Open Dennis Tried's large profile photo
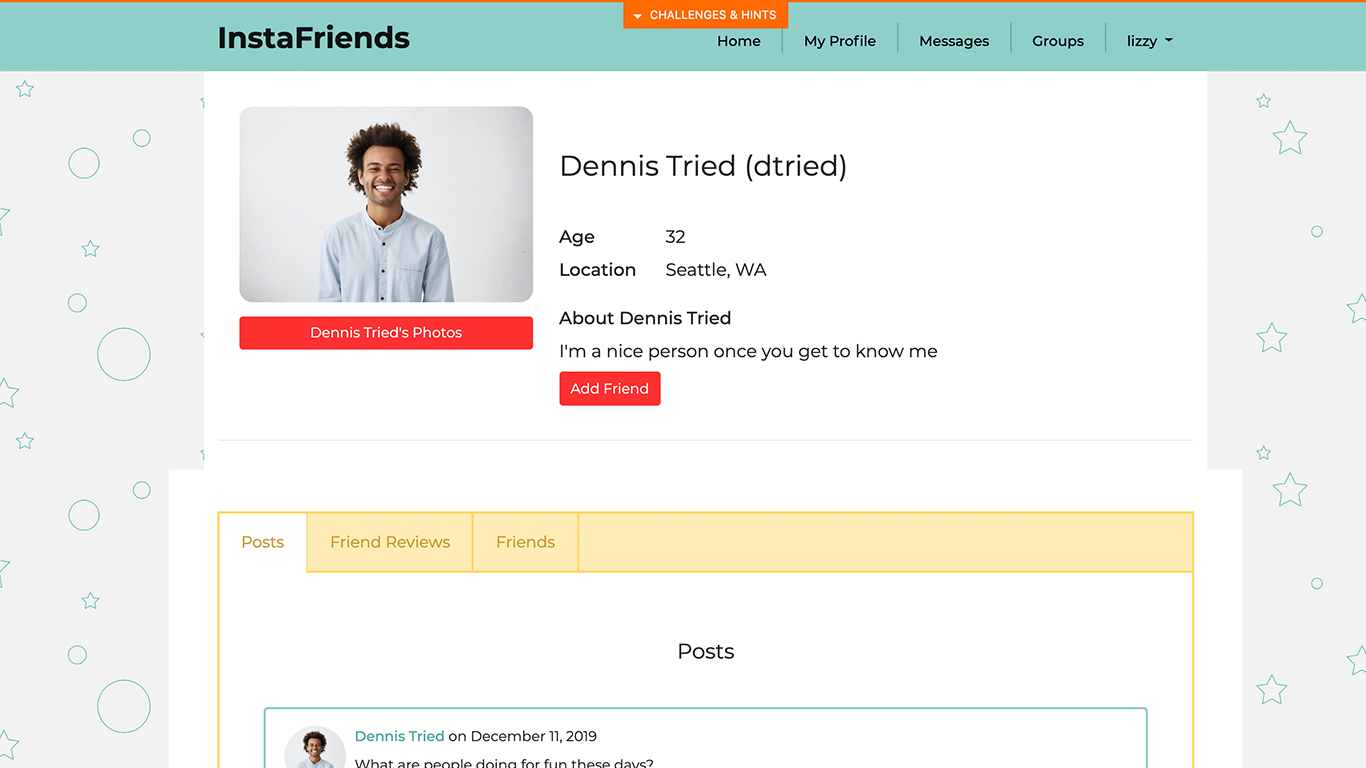The height and width of the screenshot is (768, 1366). [386, 204]
